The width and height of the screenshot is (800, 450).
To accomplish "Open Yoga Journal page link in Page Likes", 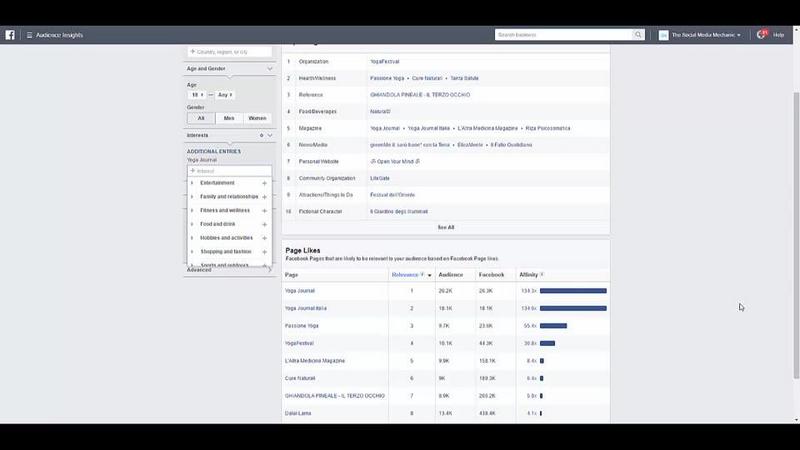I will pos(299,291).
